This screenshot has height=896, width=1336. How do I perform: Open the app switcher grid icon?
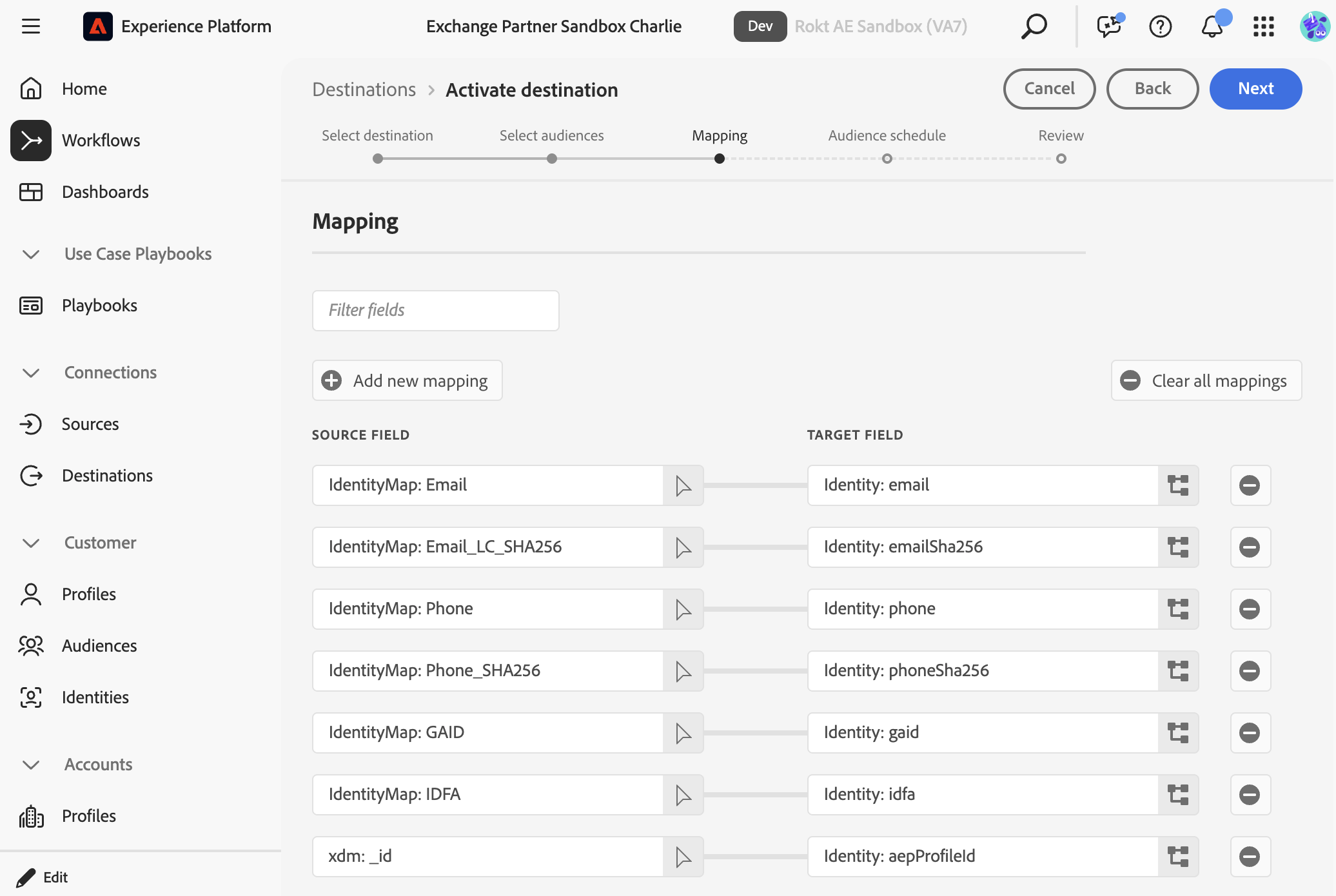1263,26
